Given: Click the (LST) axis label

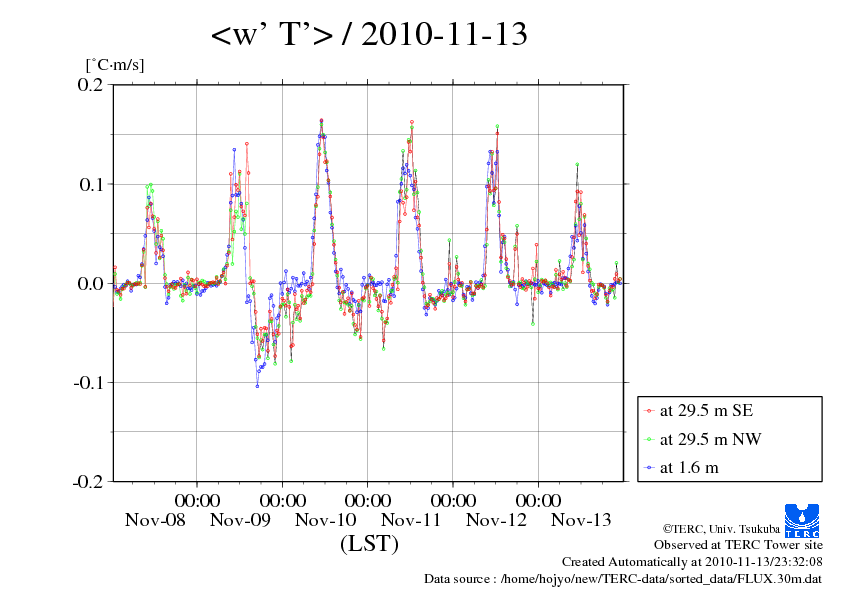Looking at the screenshot, I should tap(369, 543).
